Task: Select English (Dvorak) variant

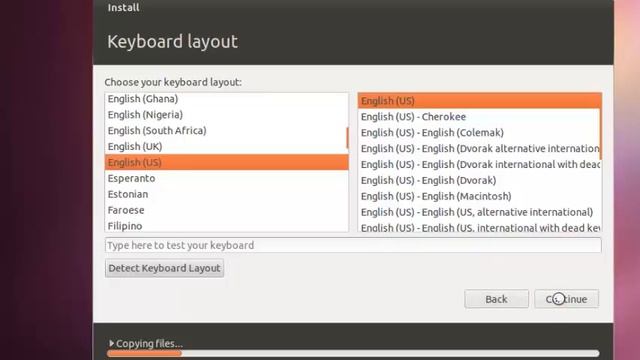Action: coord(479,180)
